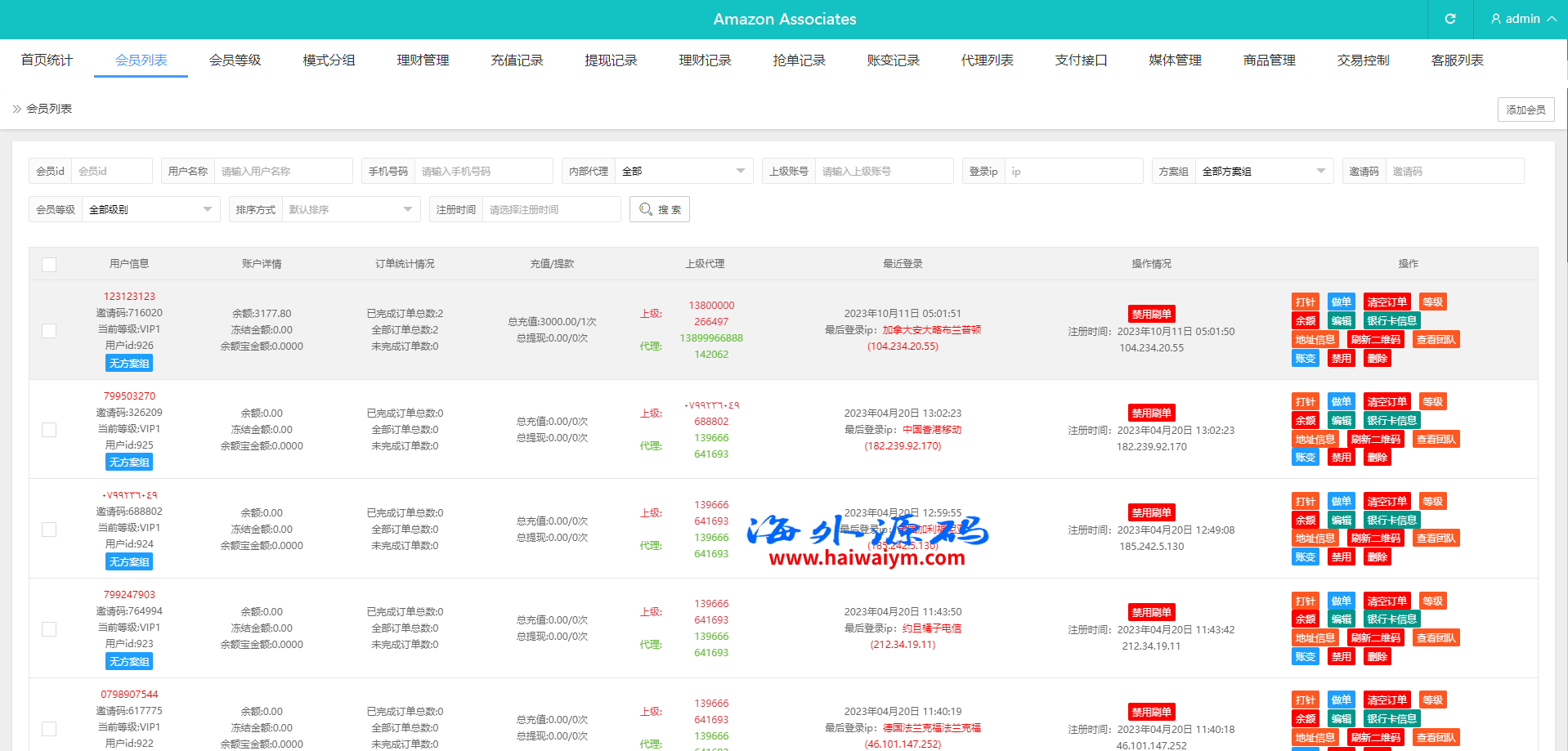Check the row checkbox for user 799503270
This screenshot has height=751, width=1568.
(49, 430)
